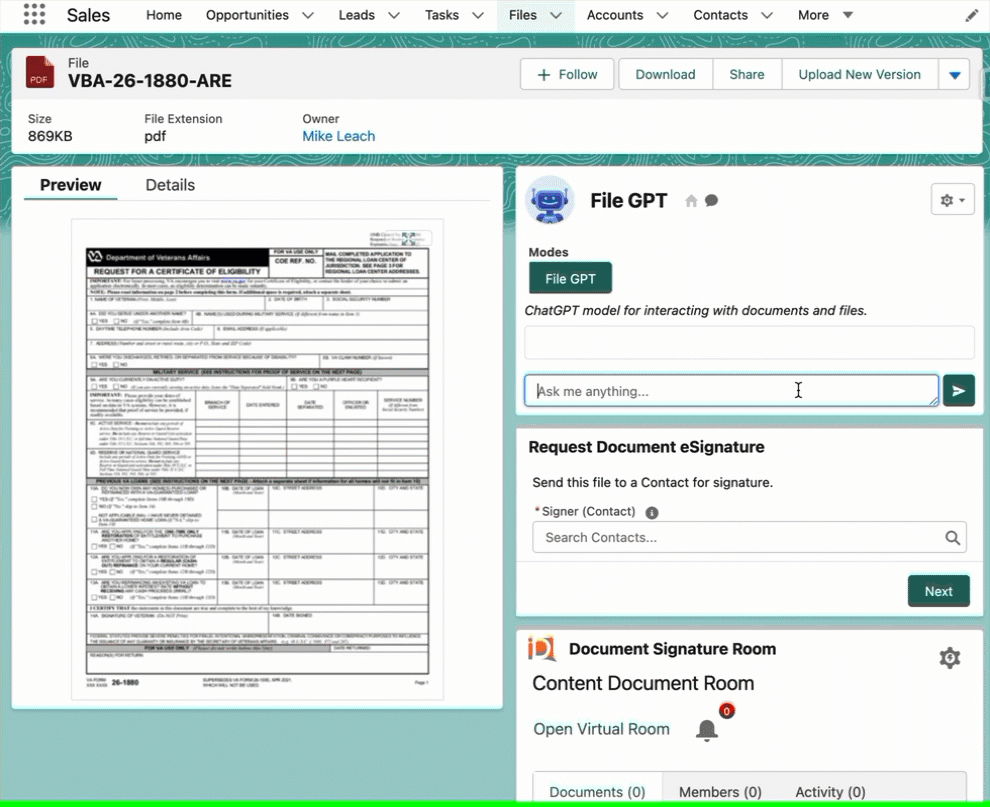Click the search magnifier in Search Contacts
Viewport: 990px width, 807px height.
pos(953,537)
